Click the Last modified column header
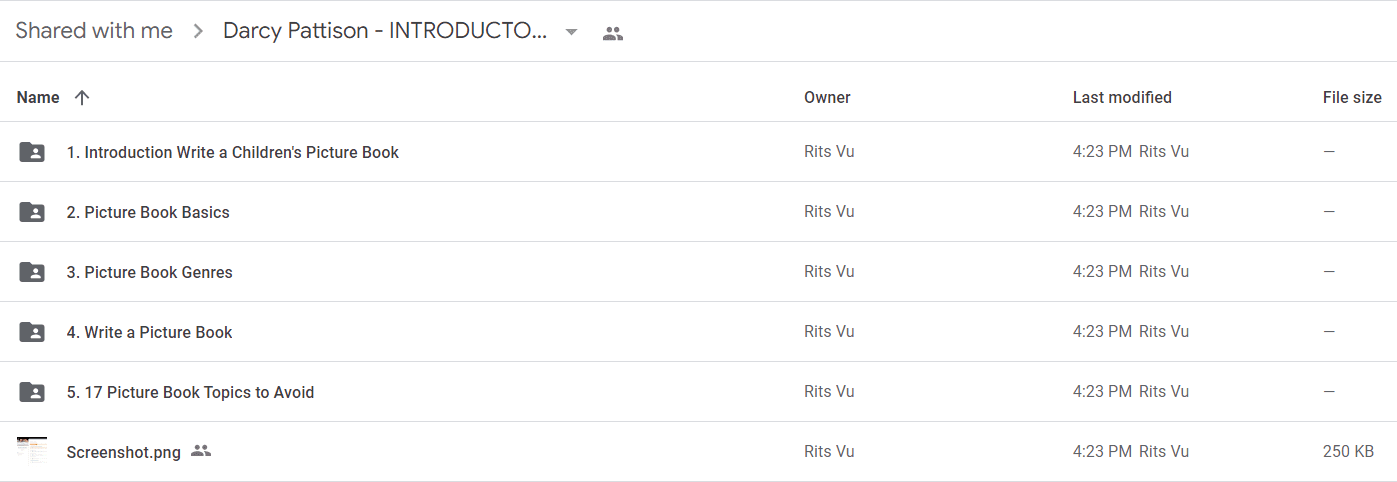1397x482 pixels. click(x=1122, y=97)
